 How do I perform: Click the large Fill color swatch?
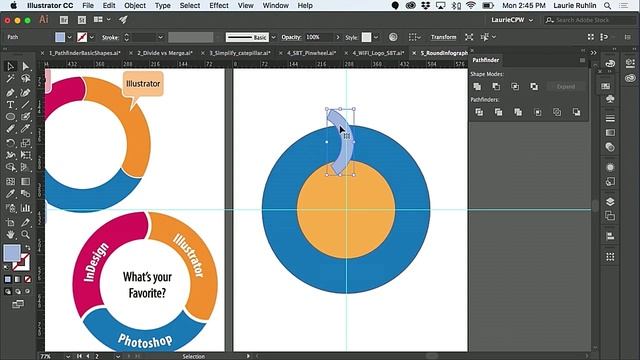tap(12, 253)
